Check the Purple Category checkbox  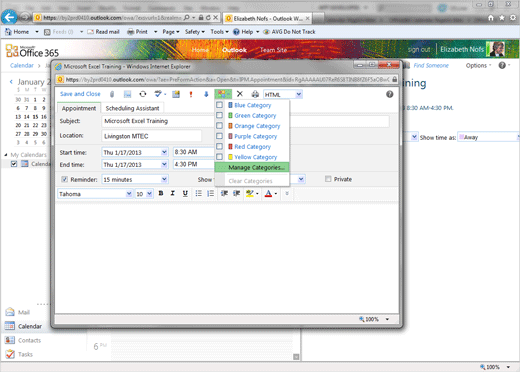pos(219,136)
